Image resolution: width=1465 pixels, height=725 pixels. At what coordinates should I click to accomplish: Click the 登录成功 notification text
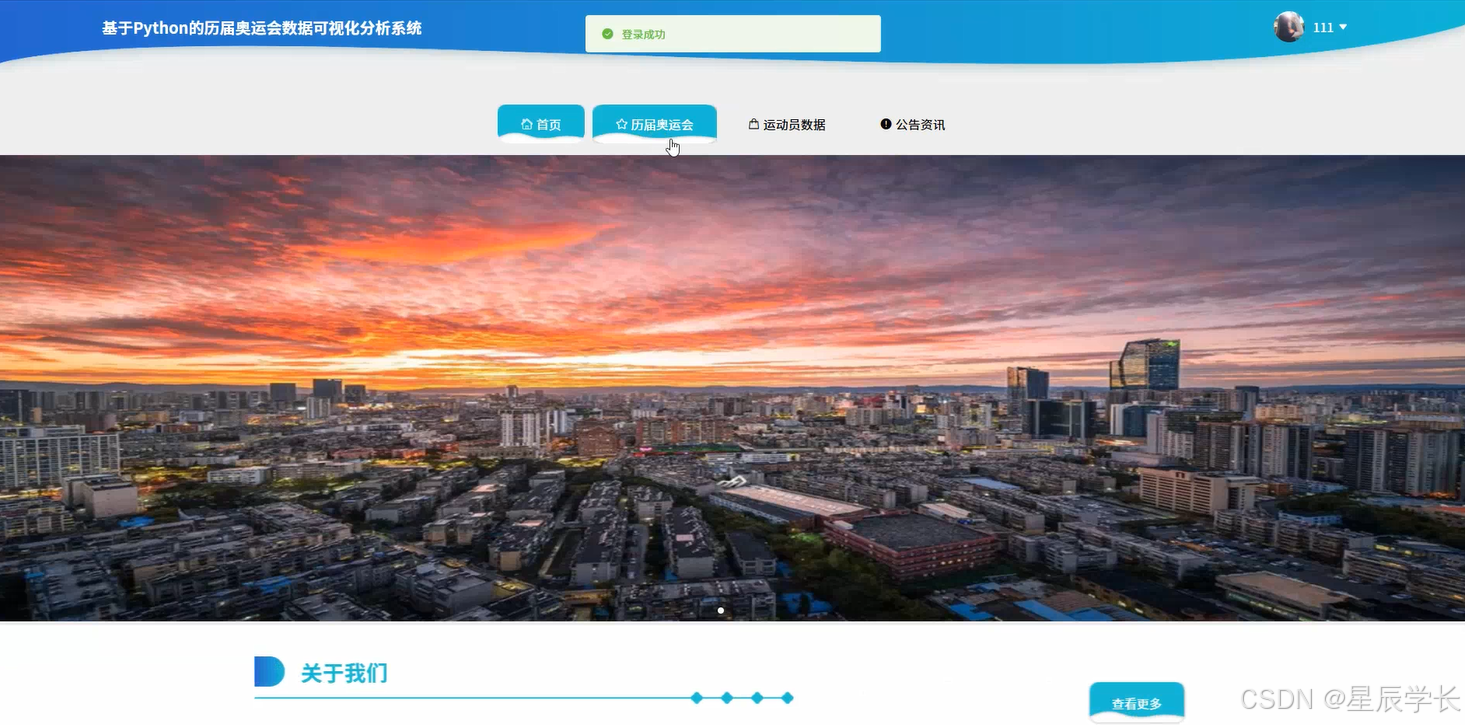point(643,34)
